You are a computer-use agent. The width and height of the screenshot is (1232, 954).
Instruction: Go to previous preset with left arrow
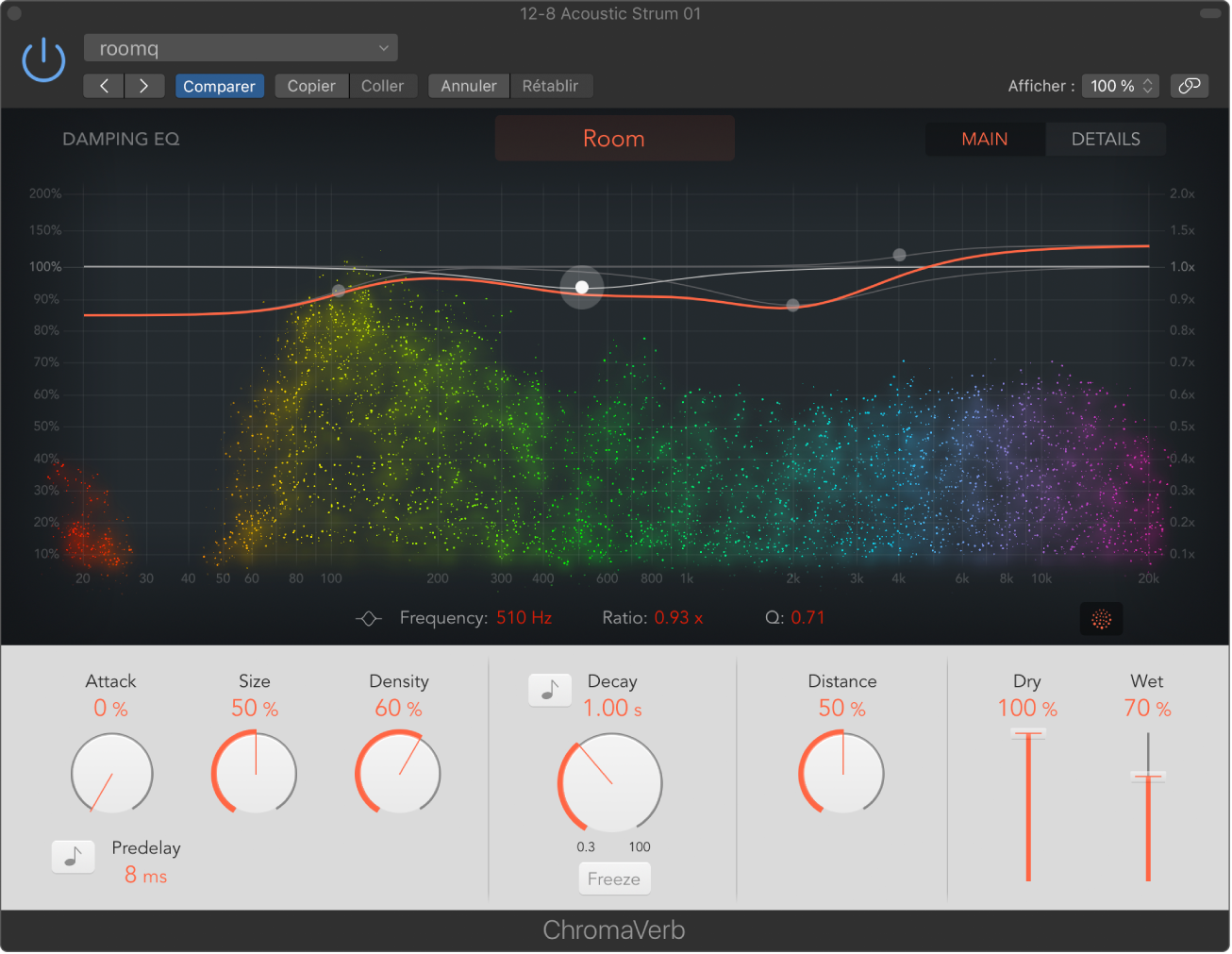point(104,86)
